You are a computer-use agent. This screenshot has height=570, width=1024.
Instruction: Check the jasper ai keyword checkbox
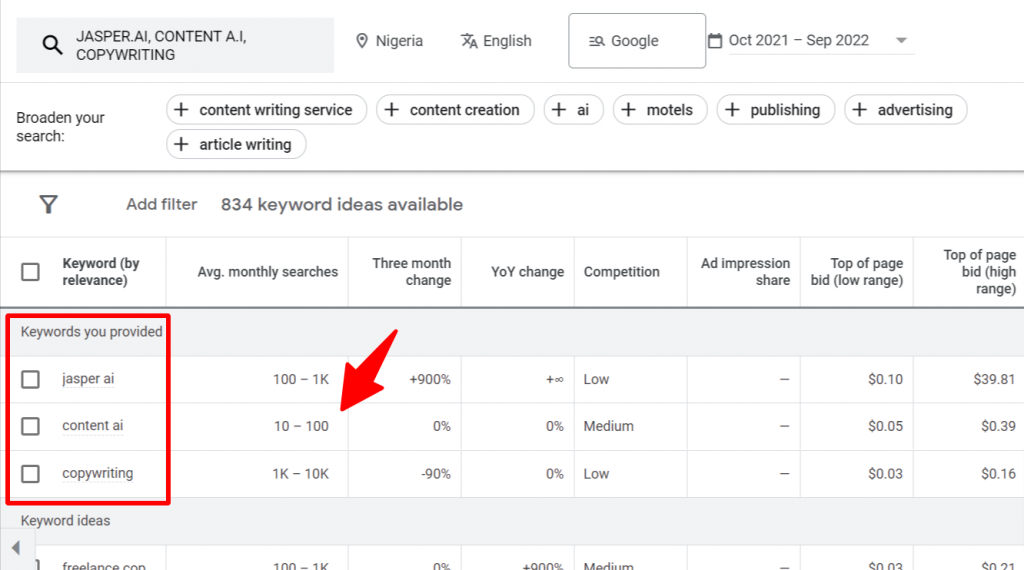tap(30, 379)
